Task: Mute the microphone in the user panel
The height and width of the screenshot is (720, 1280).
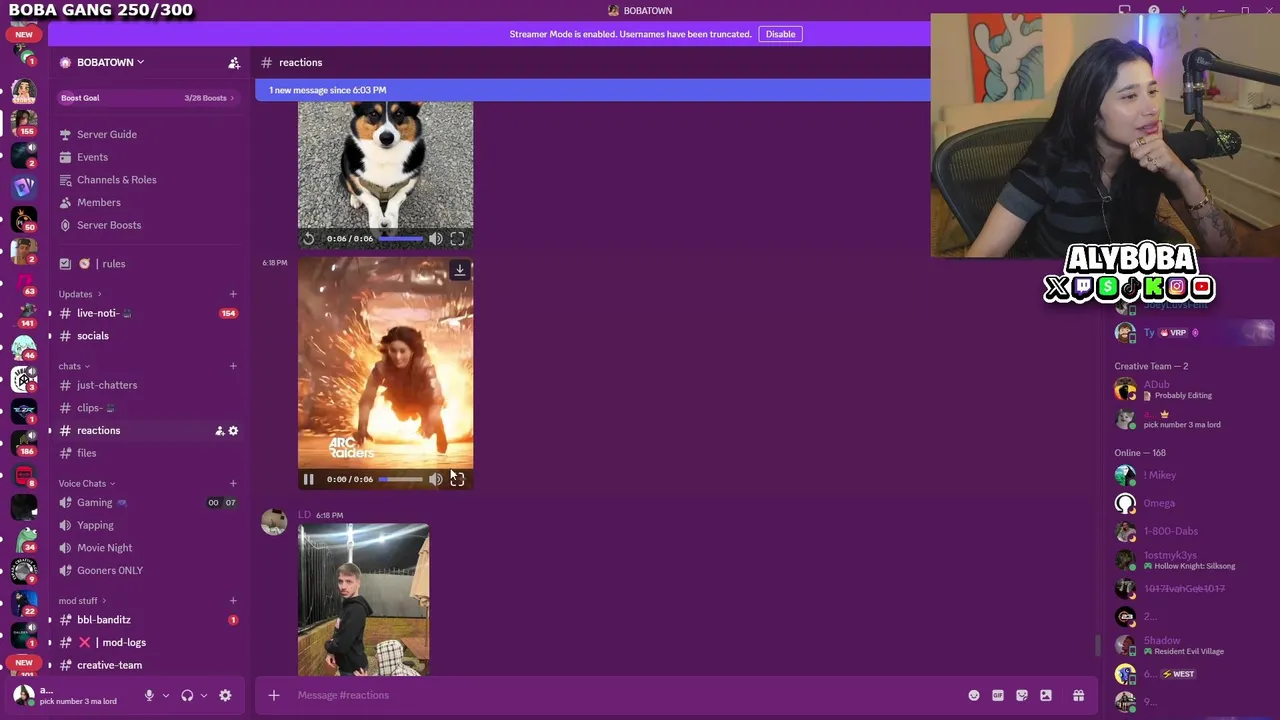Action: click(x=149, y=696)
